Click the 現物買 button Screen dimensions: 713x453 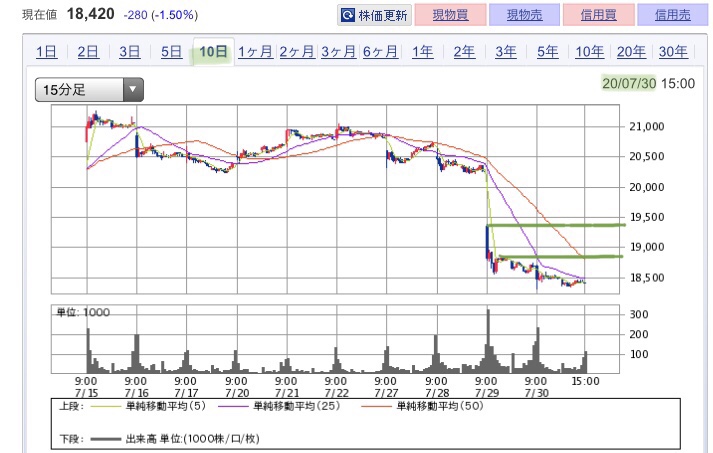pos(450,15)
